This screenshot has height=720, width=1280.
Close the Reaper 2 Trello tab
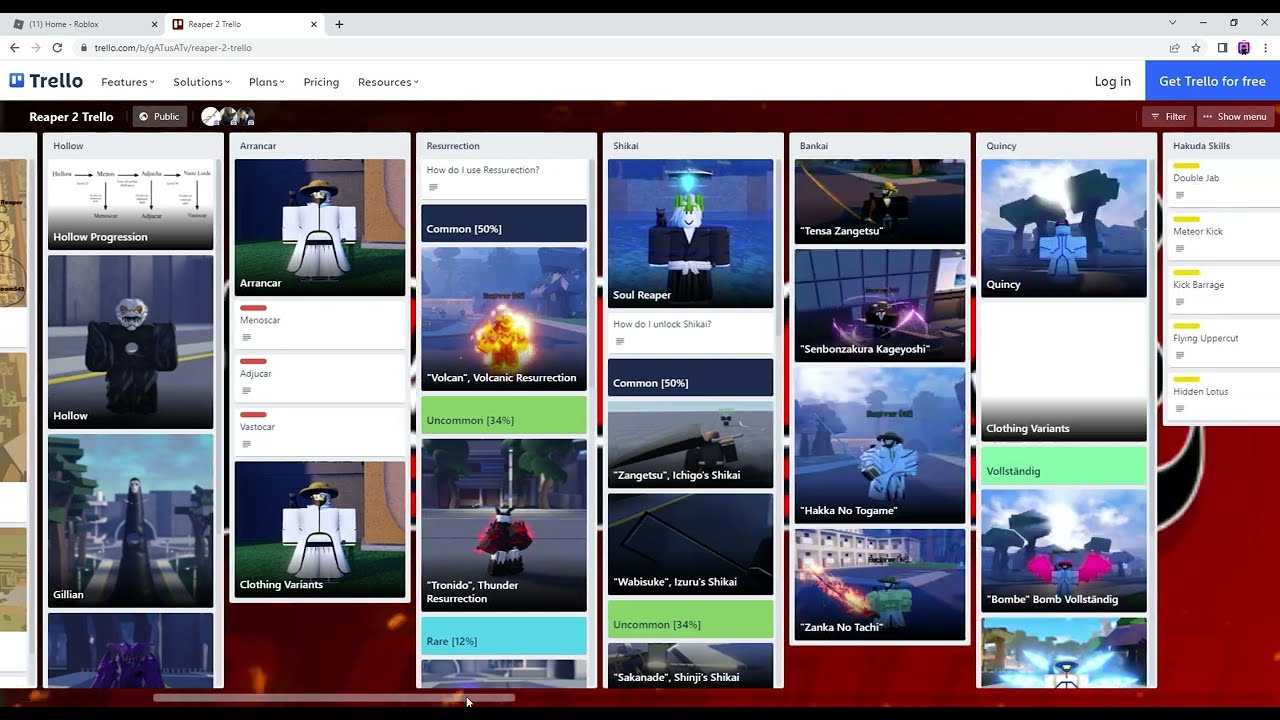point(313,24)
